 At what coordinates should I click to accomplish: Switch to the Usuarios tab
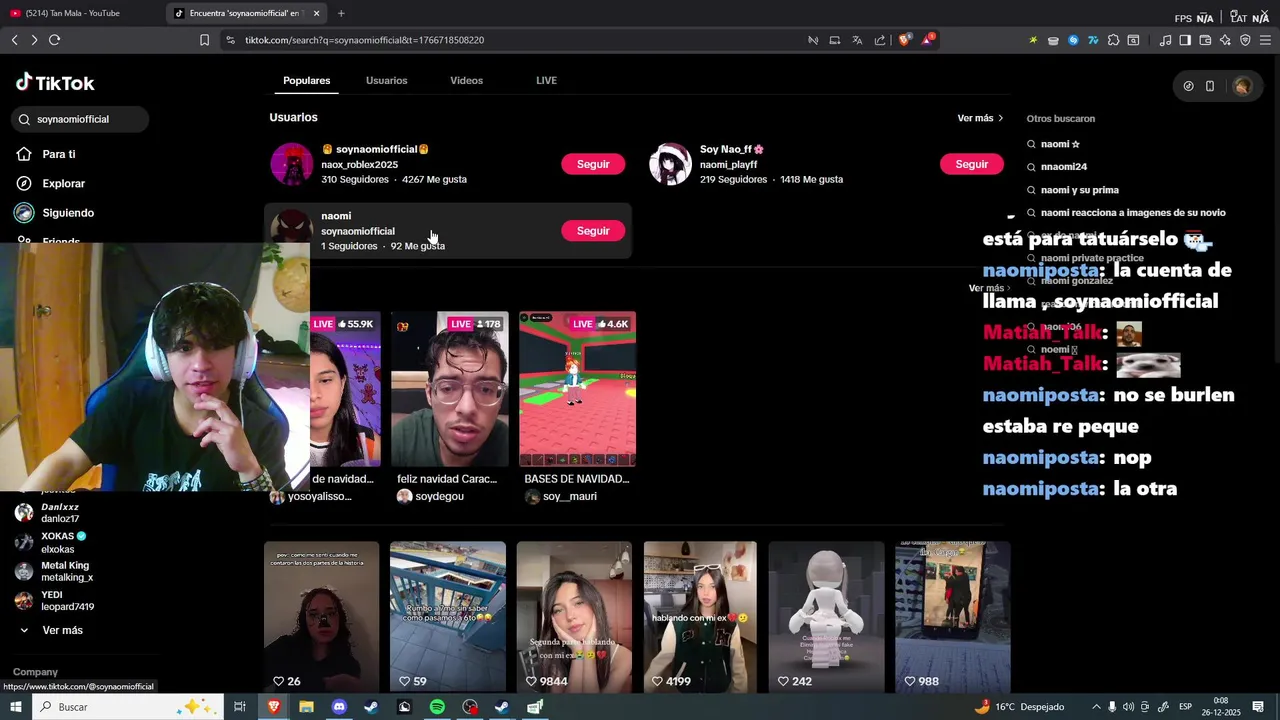[386, 81]
